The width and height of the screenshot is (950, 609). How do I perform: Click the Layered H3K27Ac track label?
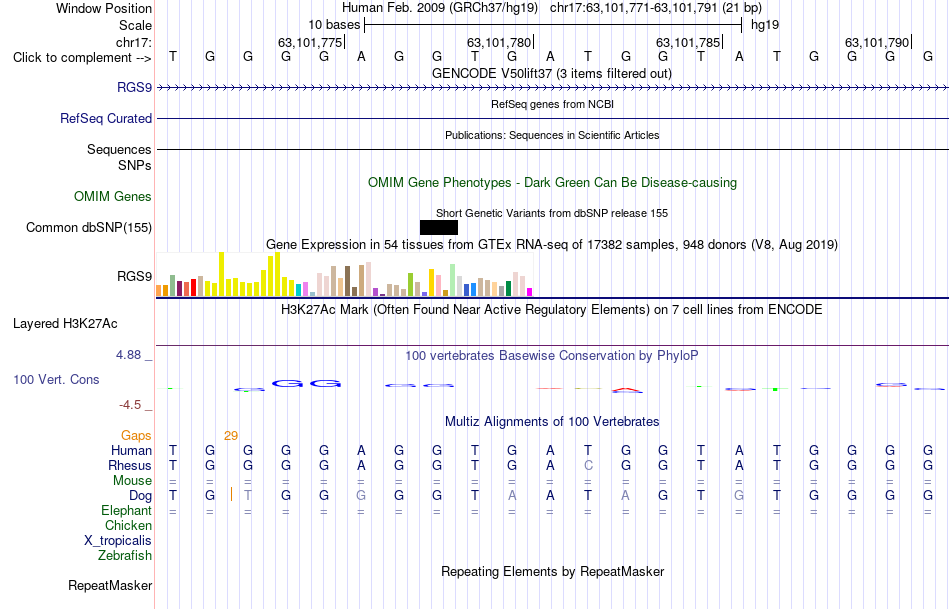pos(65,324)
